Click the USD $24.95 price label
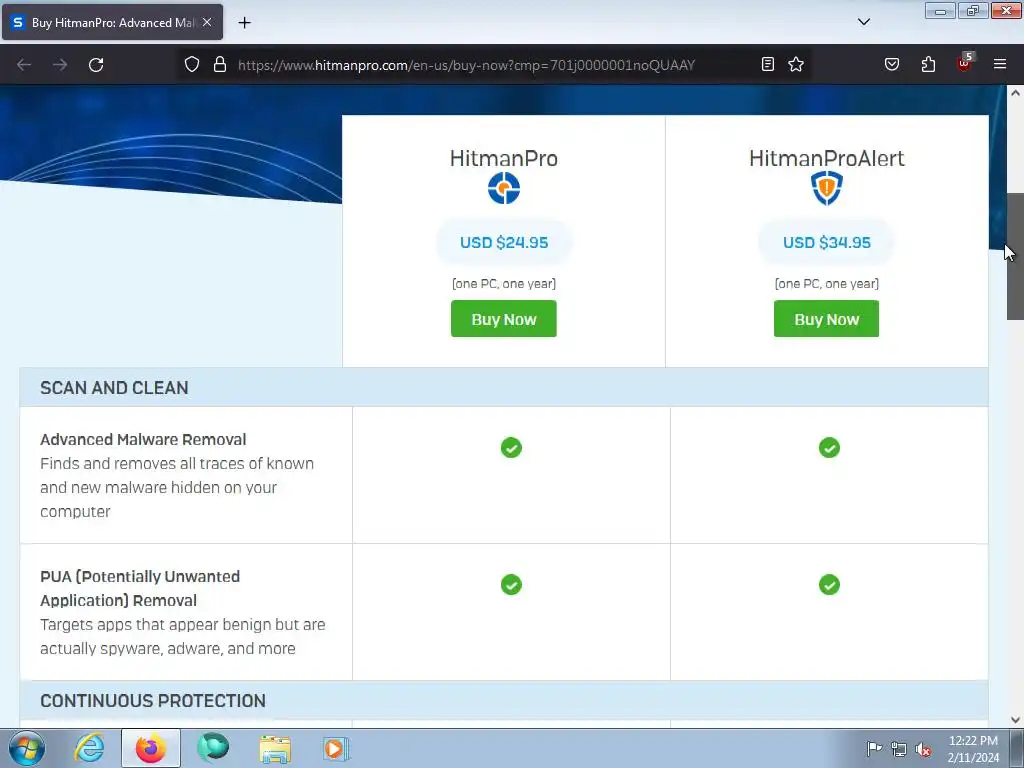Screen dimensions: 1024x768 (x=504, y=242)
